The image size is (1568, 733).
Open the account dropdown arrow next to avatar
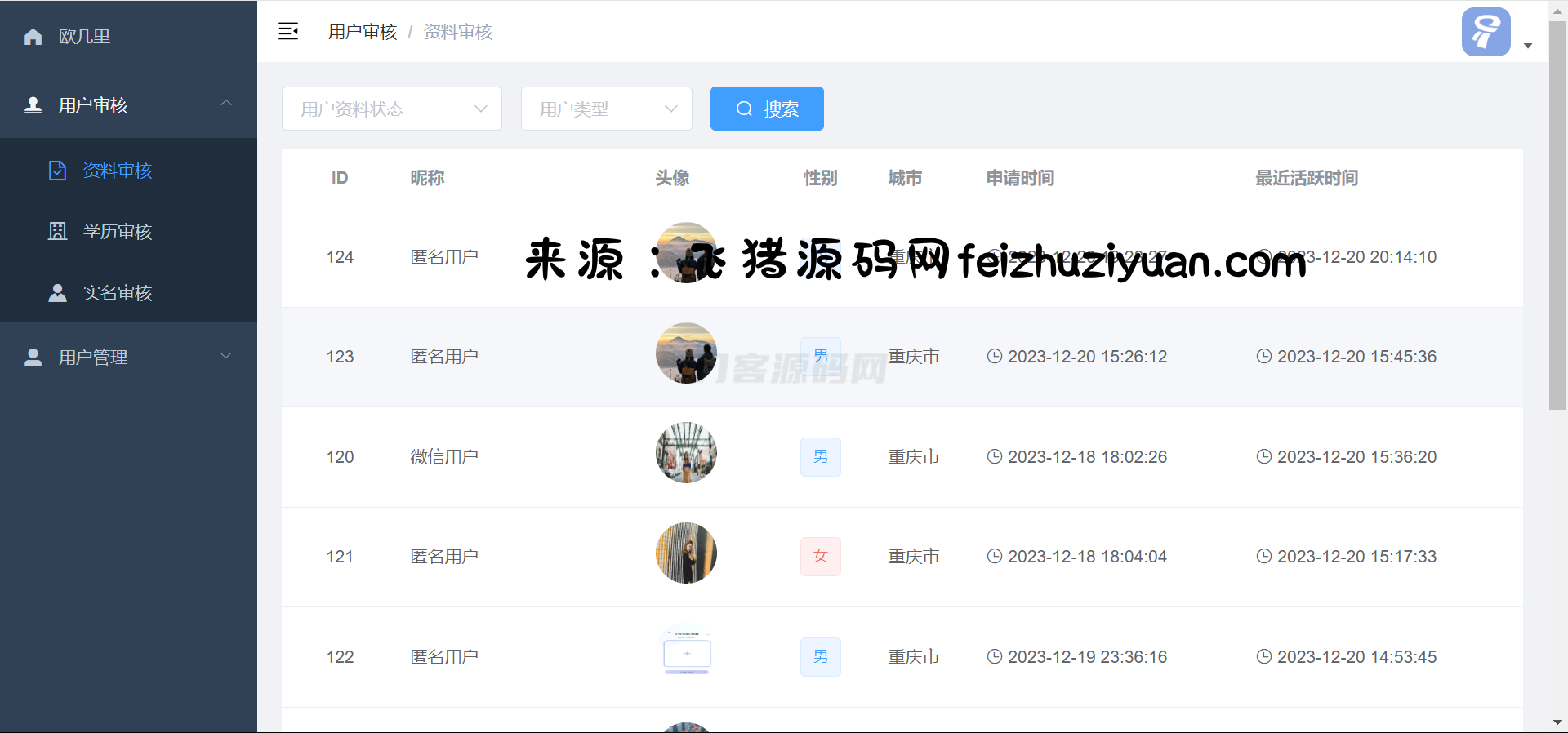pos(1528,46)
